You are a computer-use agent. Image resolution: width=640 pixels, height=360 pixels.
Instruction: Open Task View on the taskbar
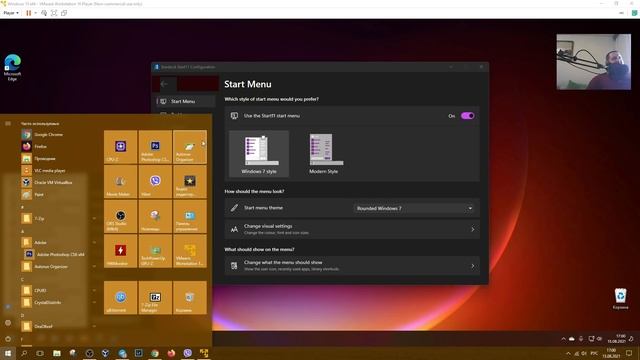(x=40, y=353)
